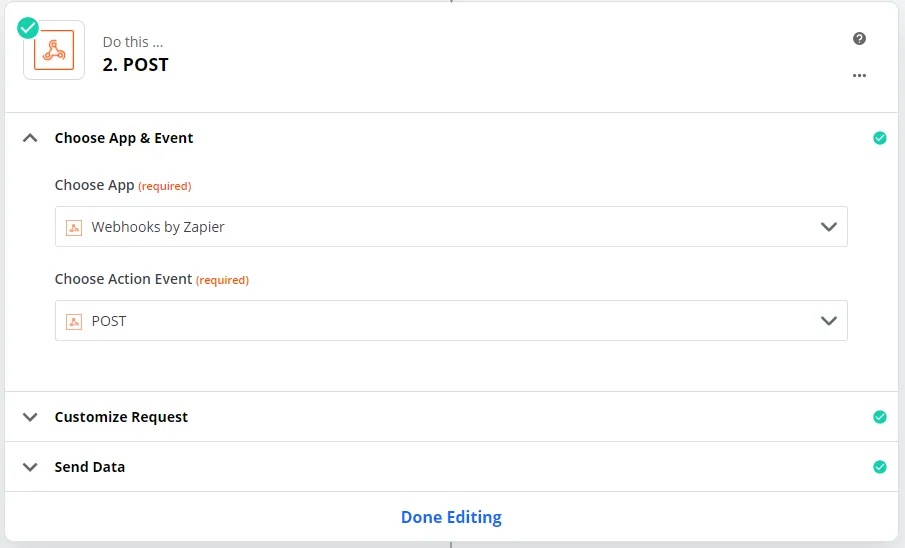Click the Webhooks app icon in step header
This screenshot has height=548, width=905.
click(54, 50)
